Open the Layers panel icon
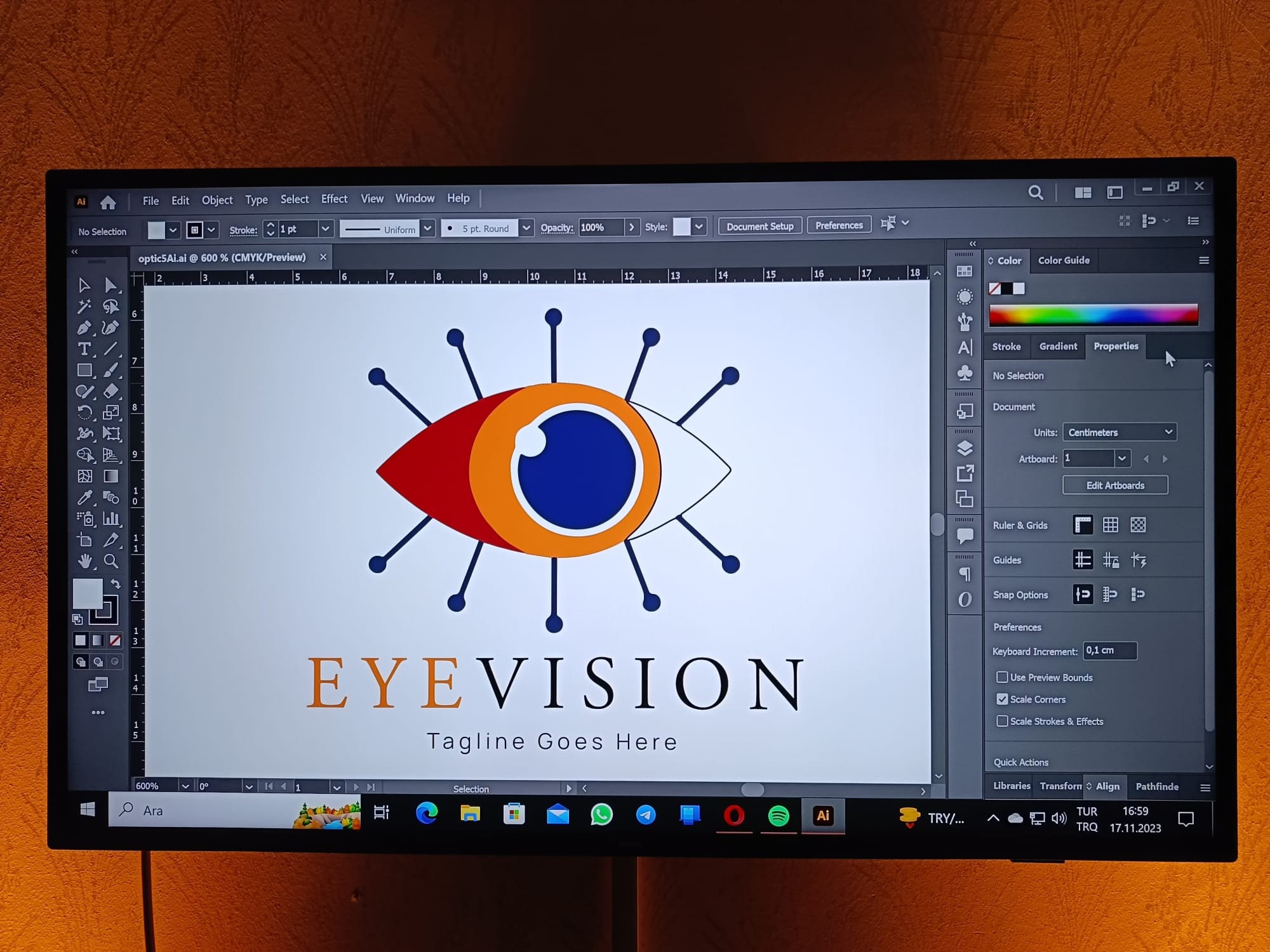The height and width of the screenshot is (952, 1270). [965, 448]
